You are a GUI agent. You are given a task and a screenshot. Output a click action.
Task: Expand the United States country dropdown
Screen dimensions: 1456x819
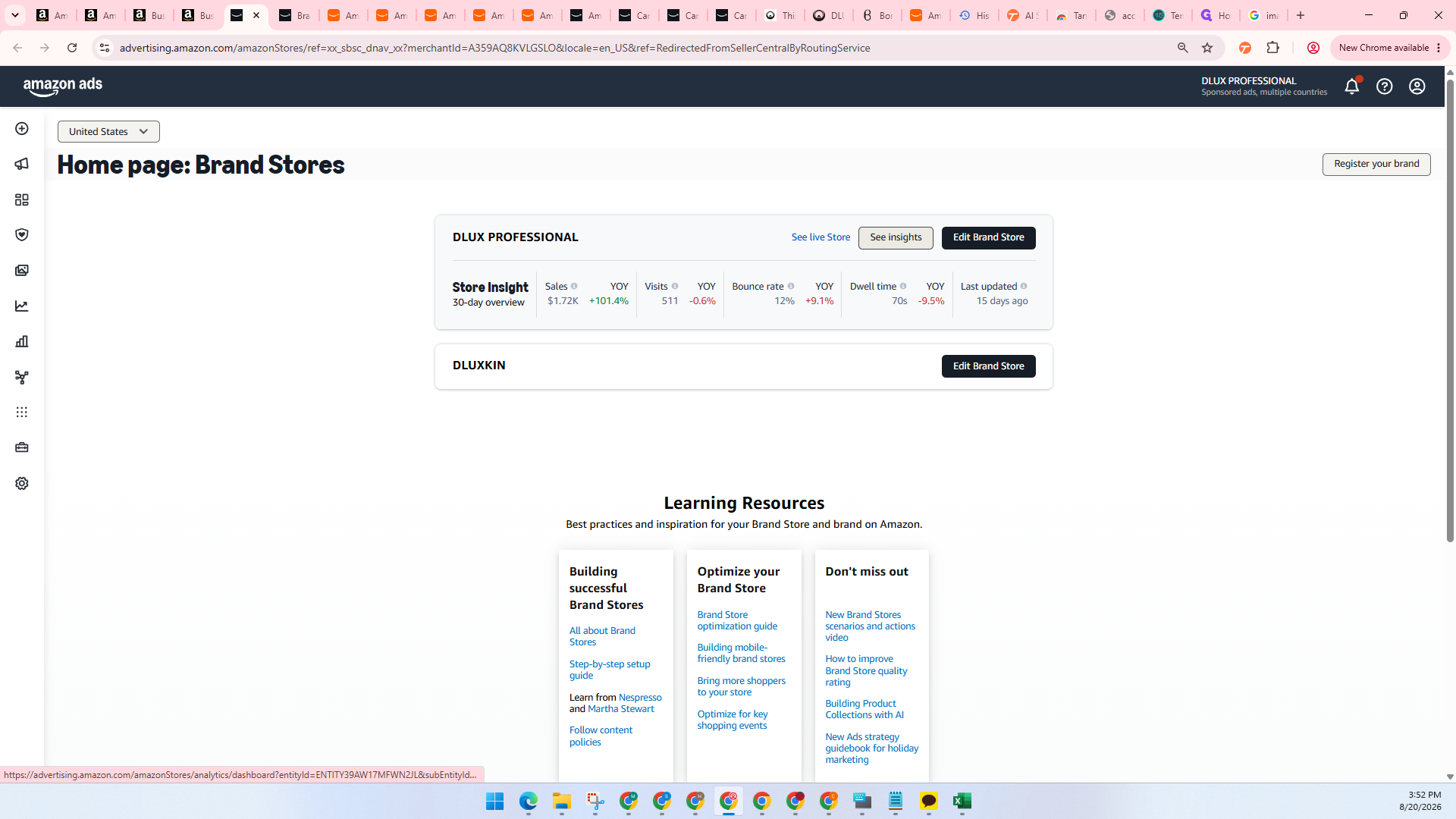(108, 132)
